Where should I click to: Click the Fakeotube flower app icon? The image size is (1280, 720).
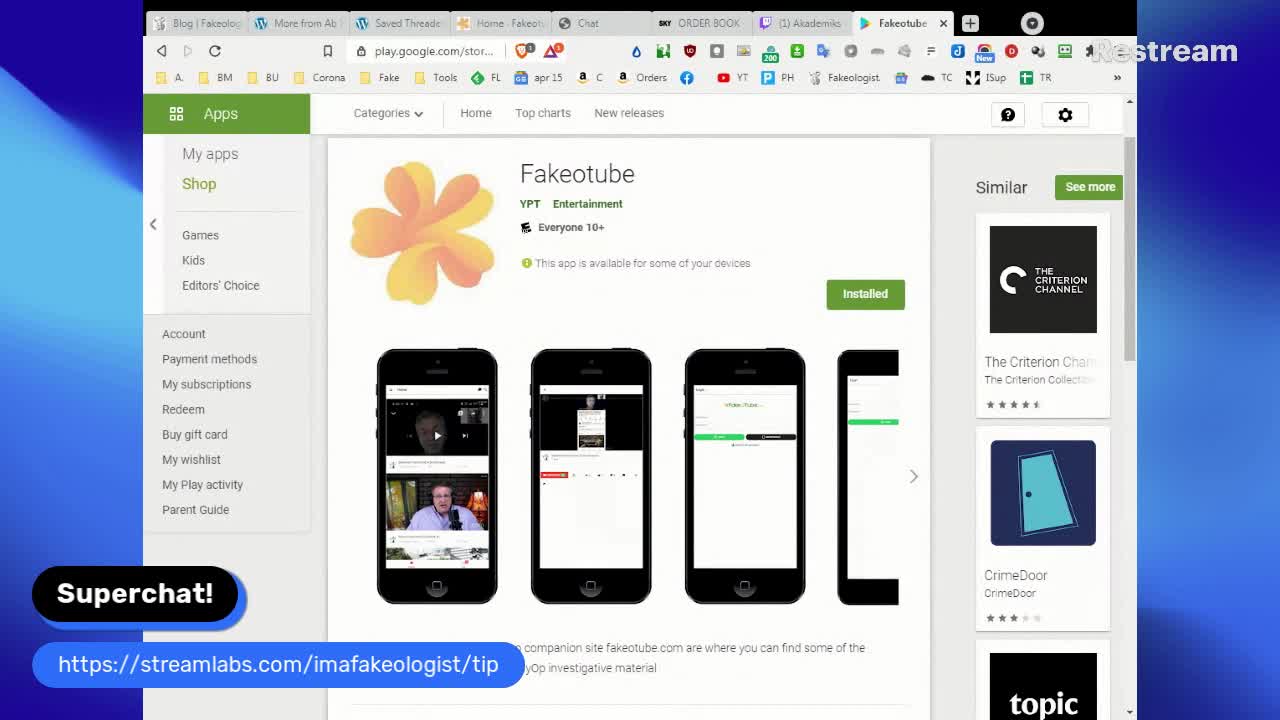point(422,232)
